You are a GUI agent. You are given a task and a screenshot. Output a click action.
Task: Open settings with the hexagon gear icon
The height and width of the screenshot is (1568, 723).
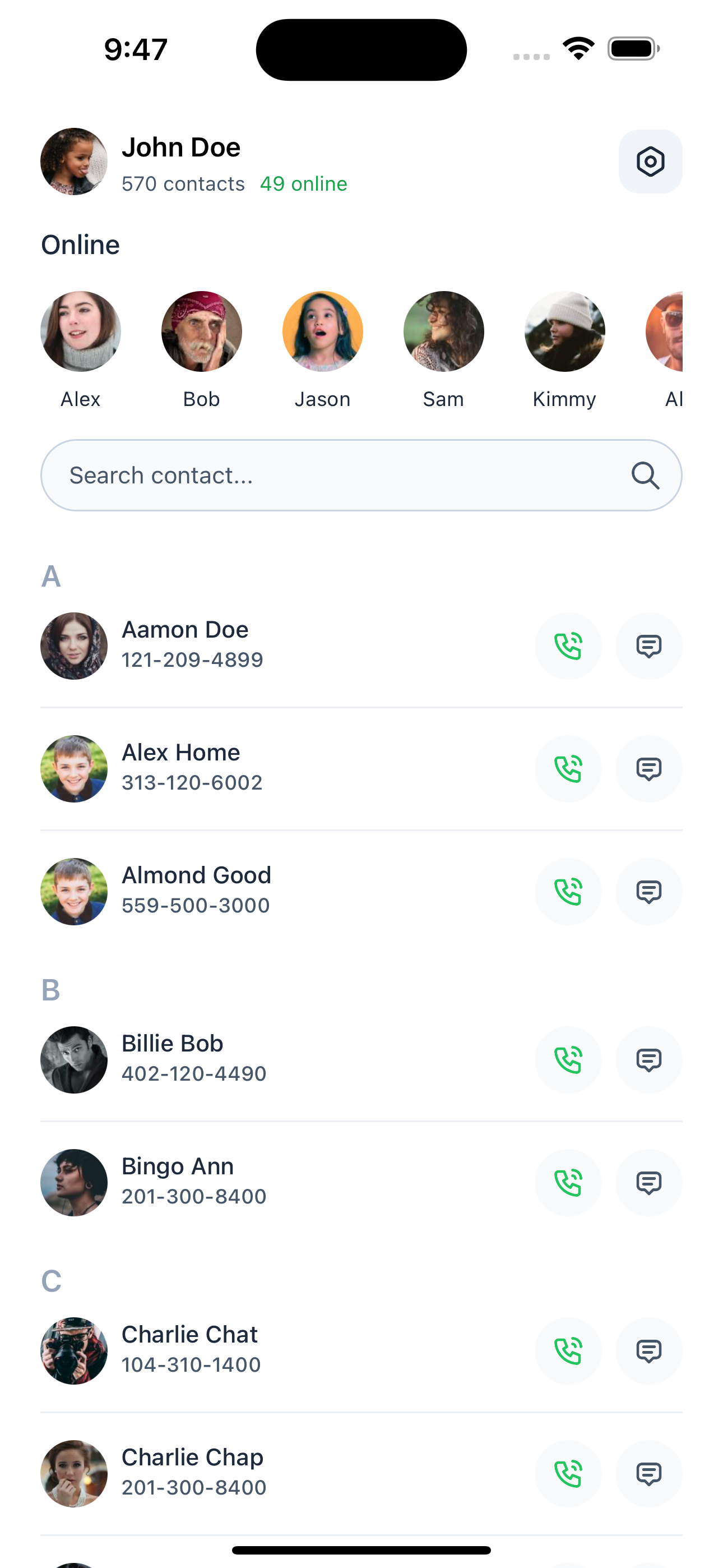click(650, 162)
